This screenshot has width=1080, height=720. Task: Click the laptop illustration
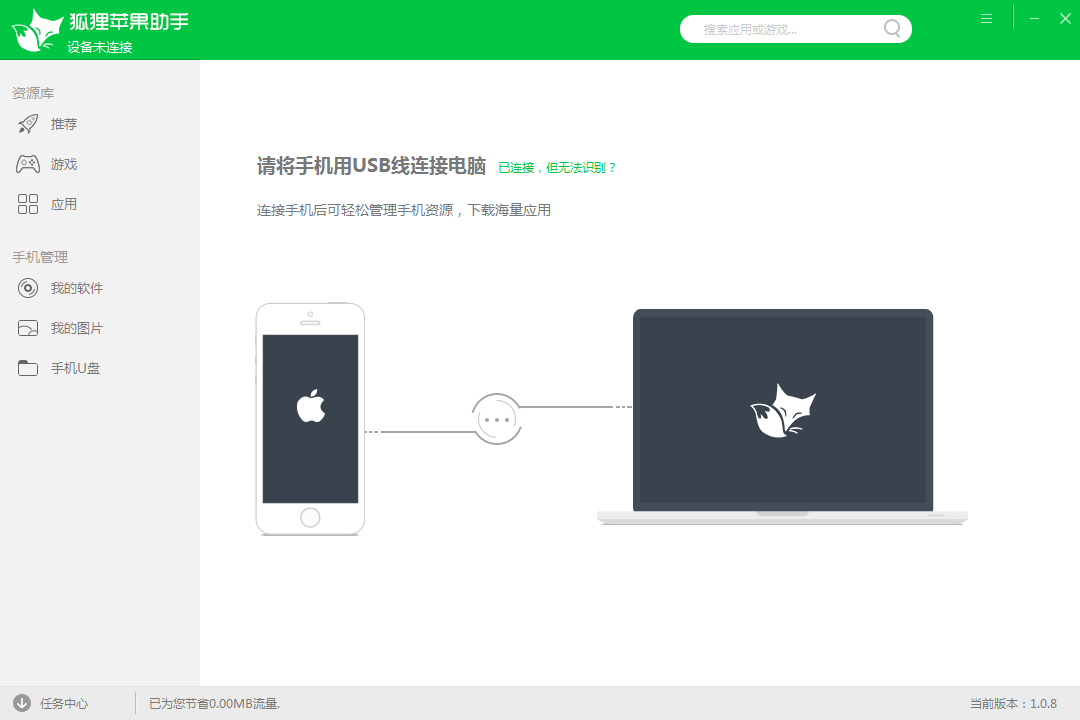point(782,417)
